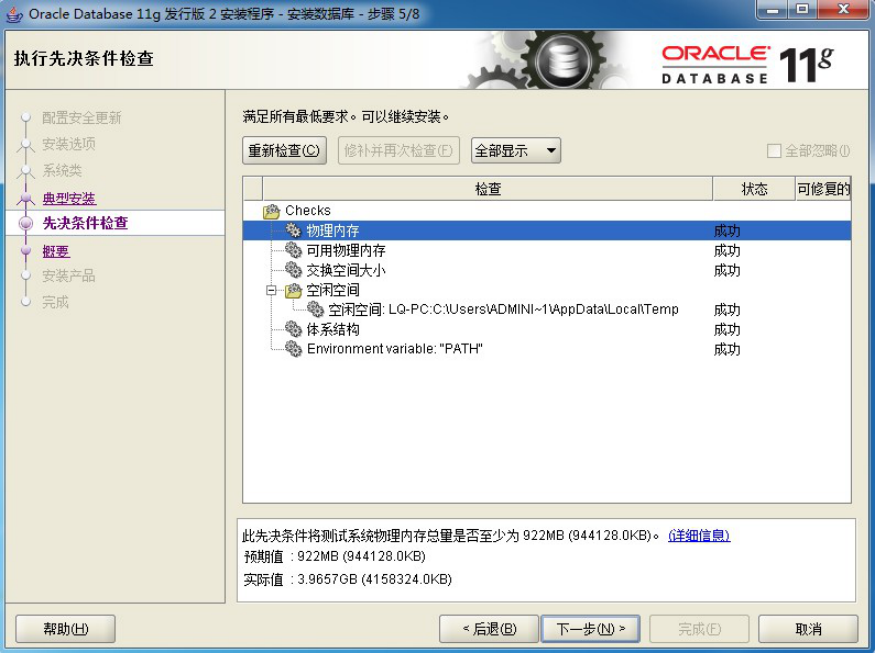Click the 修补并再次检查(F) button
This screenshot has height=654, width=876.
(x=398, y=151)
